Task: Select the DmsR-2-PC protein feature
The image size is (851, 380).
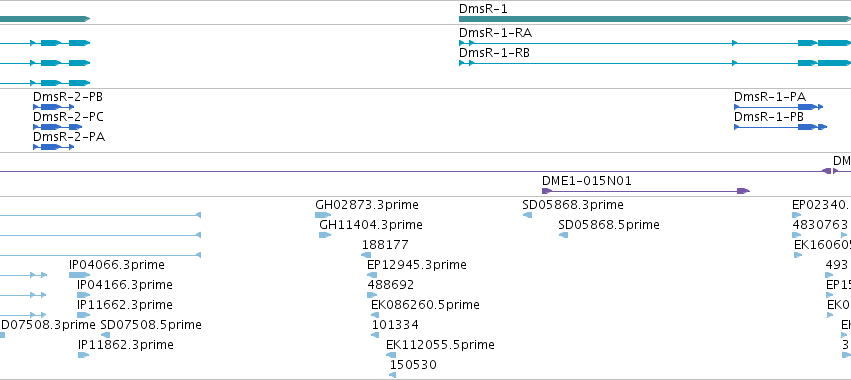Action: click(58, 127)
